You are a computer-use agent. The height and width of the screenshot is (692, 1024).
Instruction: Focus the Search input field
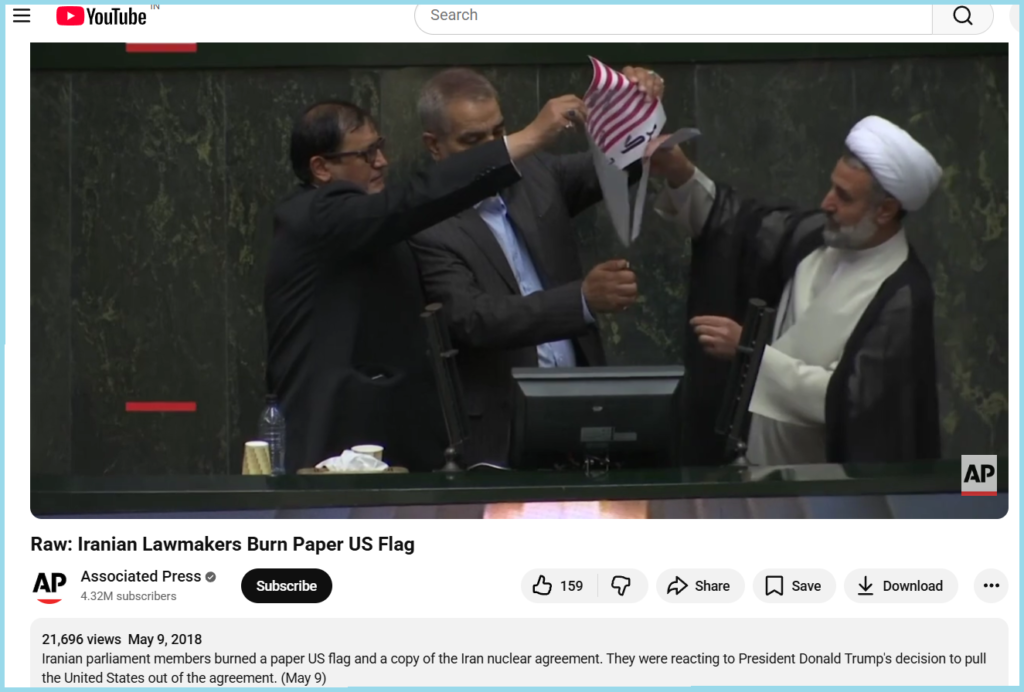coord(673,16)
